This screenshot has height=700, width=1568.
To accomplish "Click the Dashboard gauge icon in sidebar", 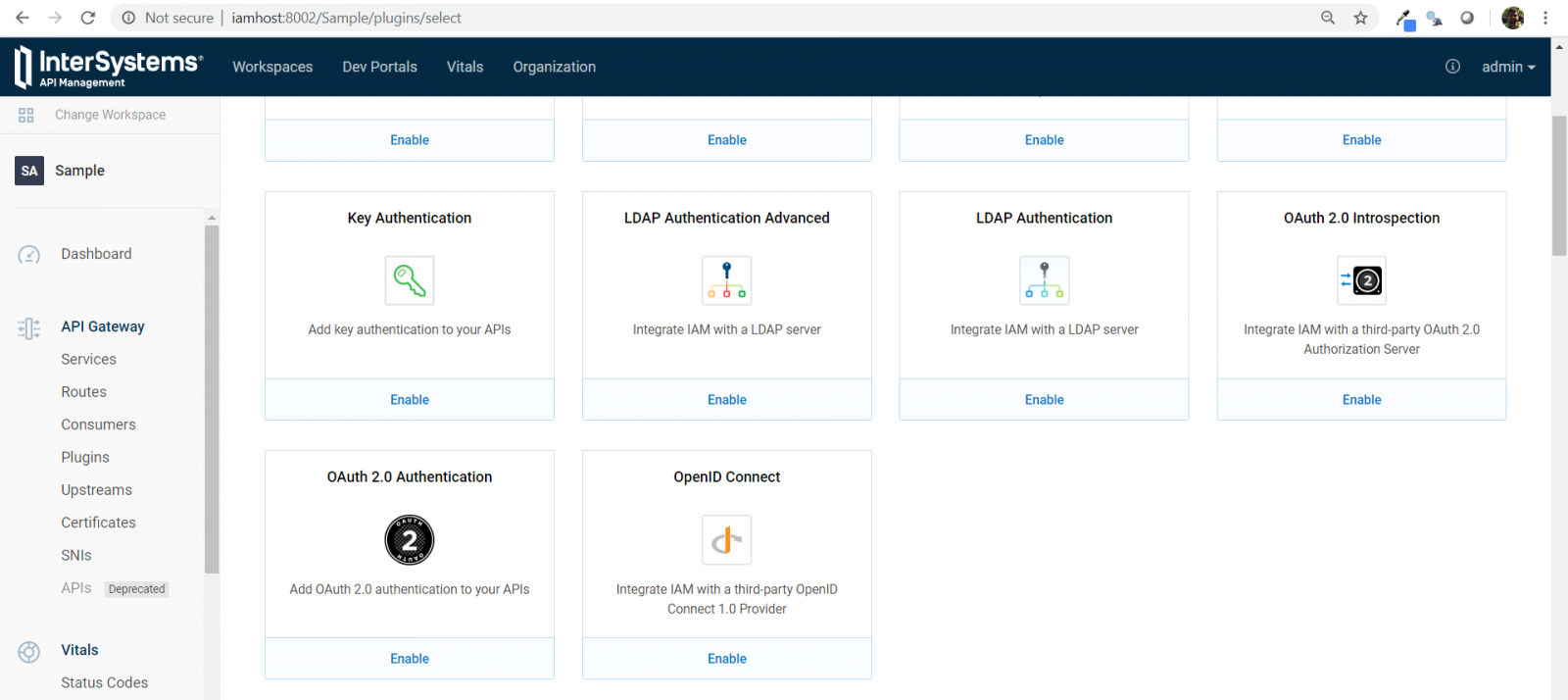I will tap(29, 255).
